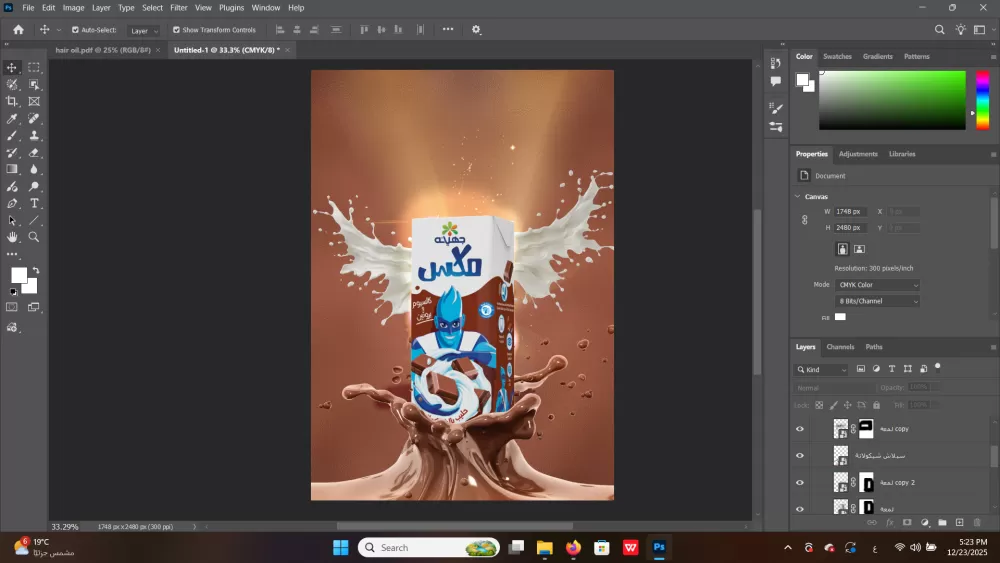Select the Pen tool

tap(12, 203)
